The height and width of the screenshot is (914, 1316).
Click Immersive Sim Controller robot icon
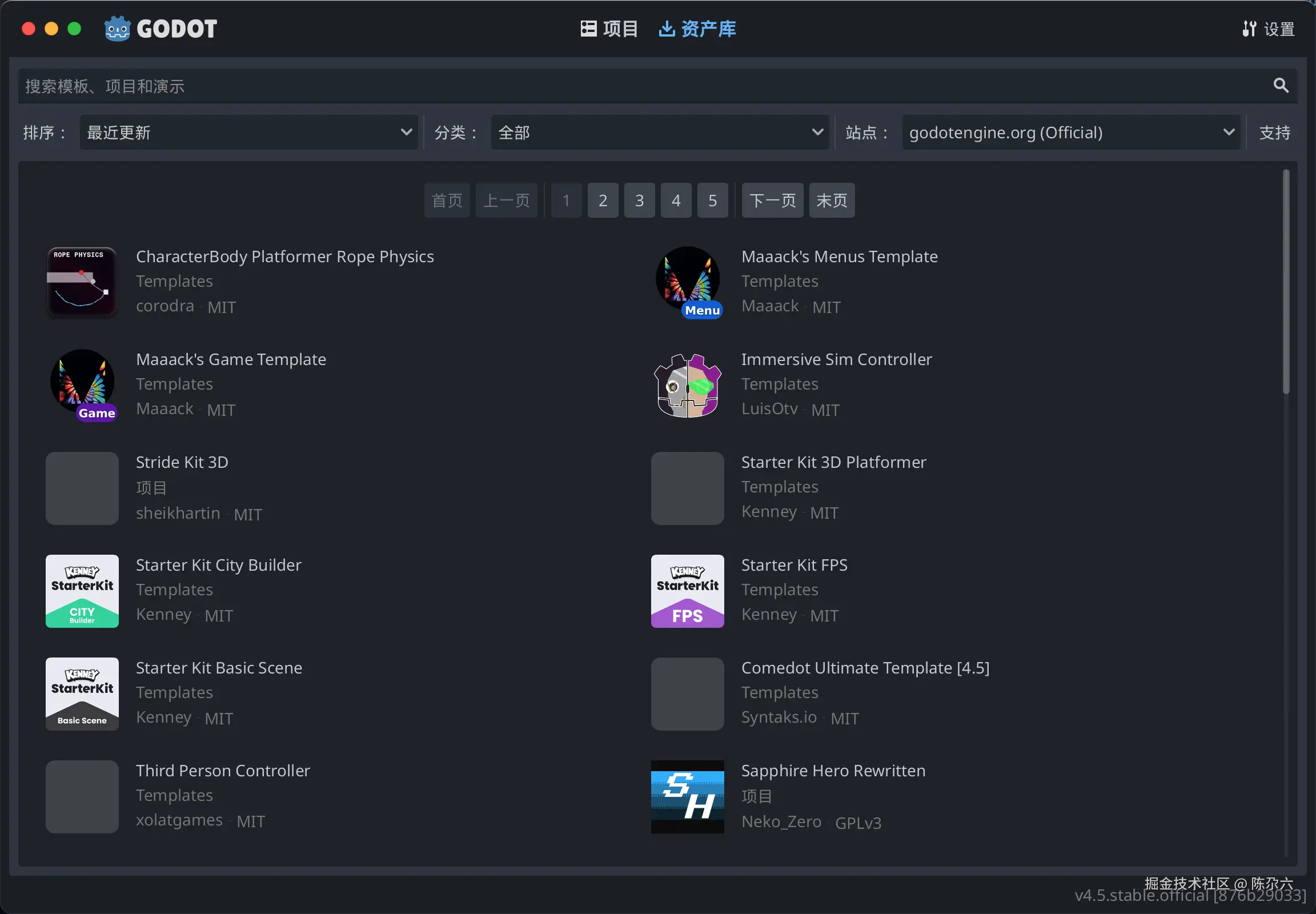(x=687, y=386)
